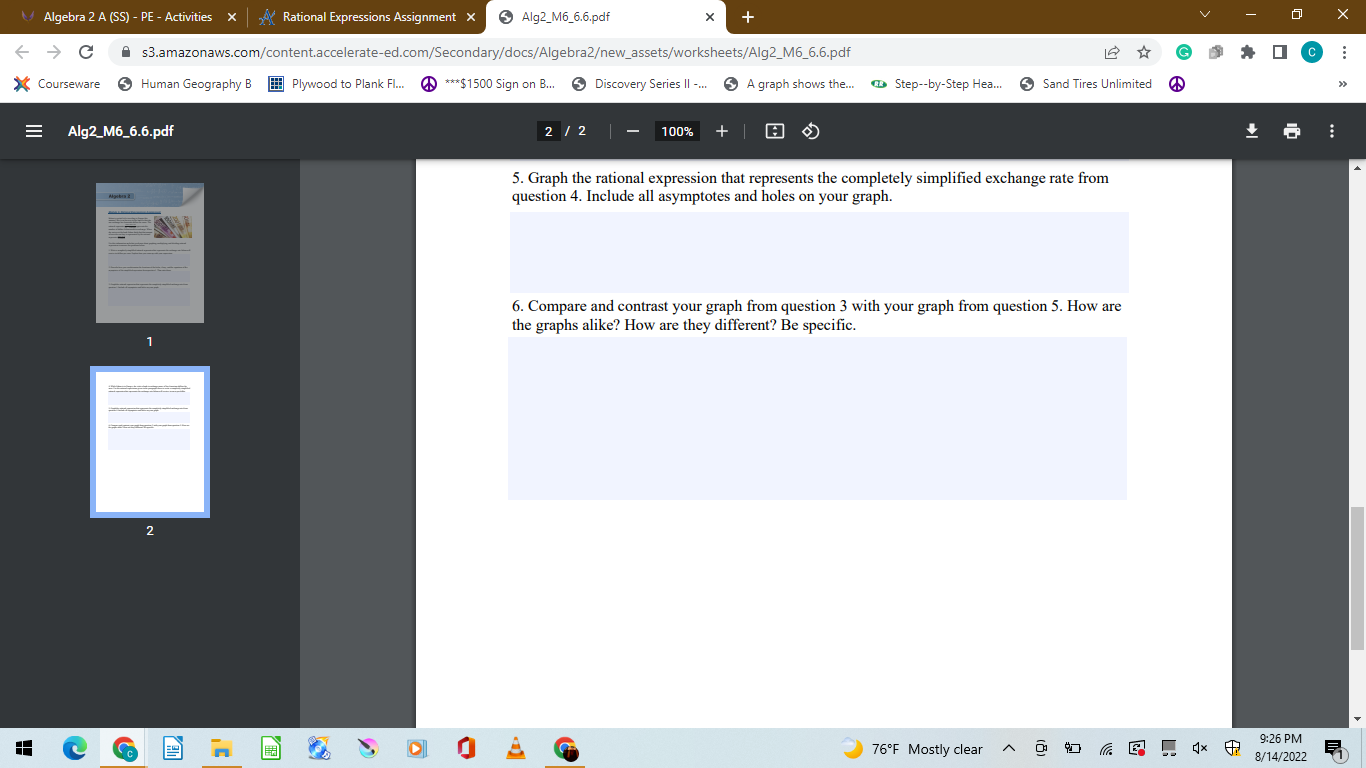Screen dimensions: 1366x768
Task: Open the PDF viewer more actions menu
Action: point(1332,131)
